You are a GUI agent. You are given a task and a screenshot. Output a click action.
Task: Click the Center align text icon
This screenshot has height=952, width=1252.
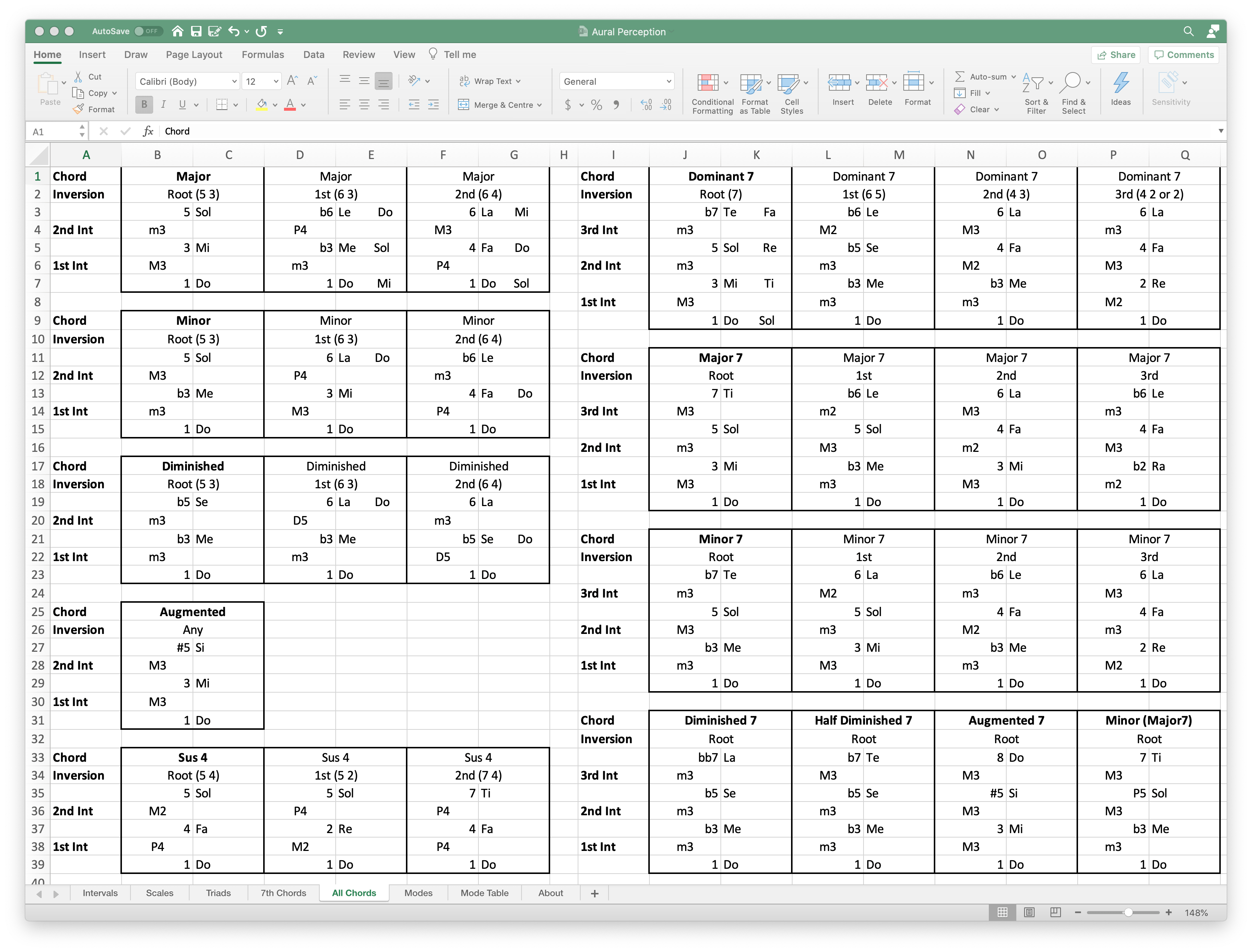pyautogui.click(x=364, y=105)
